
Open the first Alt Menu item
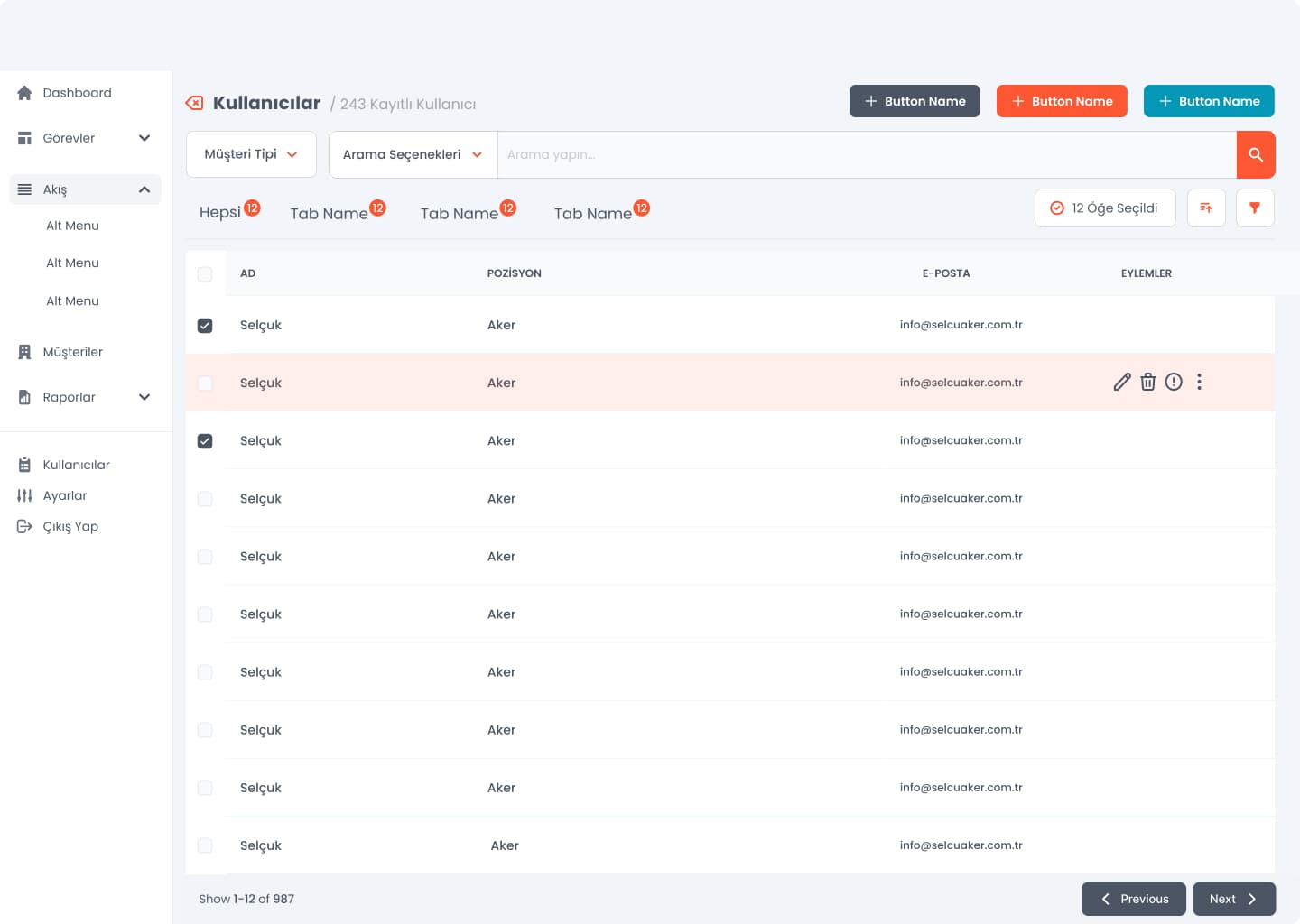pos(72,226)
